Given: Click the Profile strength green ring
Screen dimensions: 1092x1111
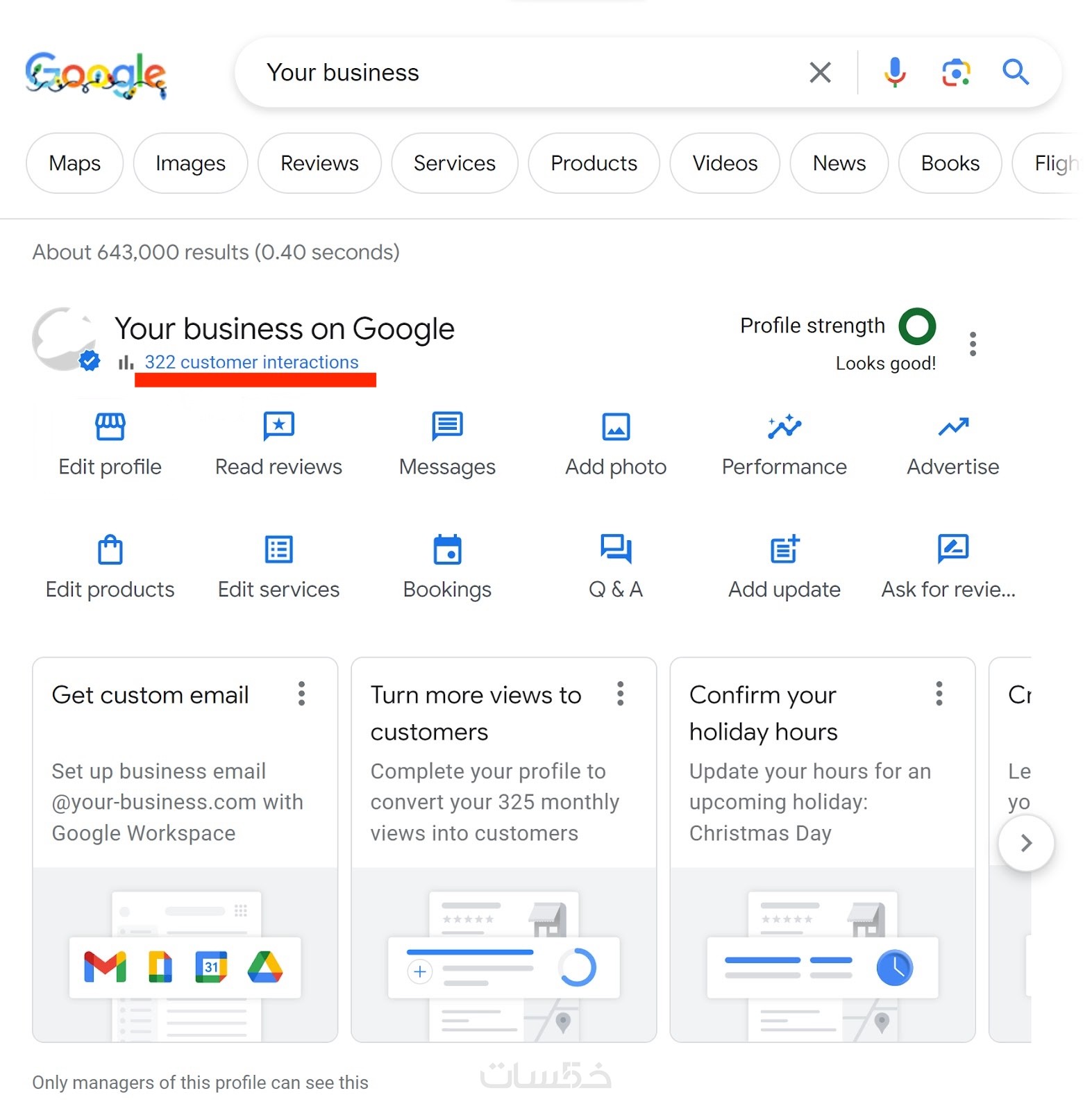Looking at the screenshot, I should click(x=917, y=326).
